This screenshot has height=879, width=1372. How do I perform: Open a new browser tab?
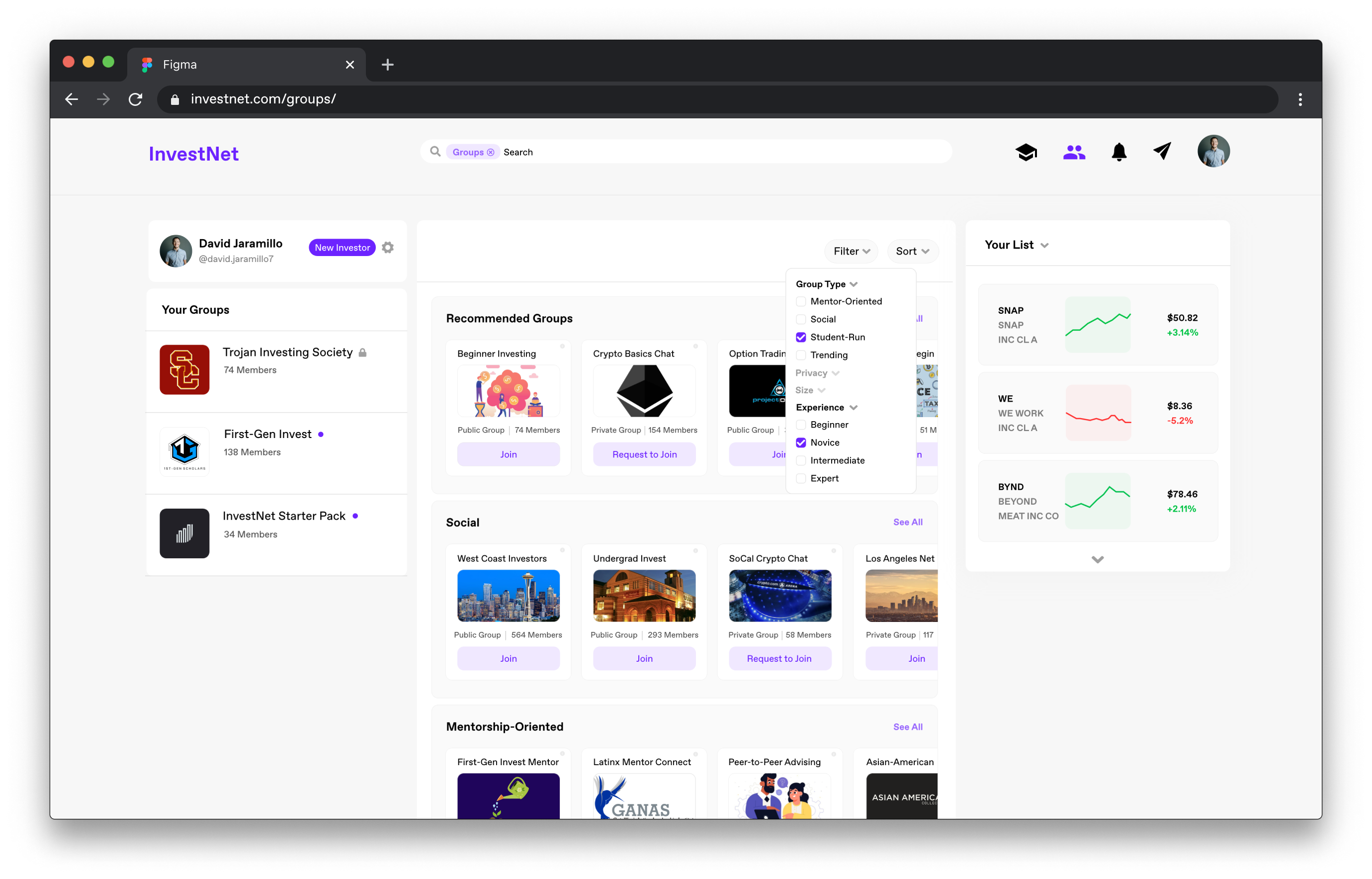pyautogui.click(x=388, y=65)
